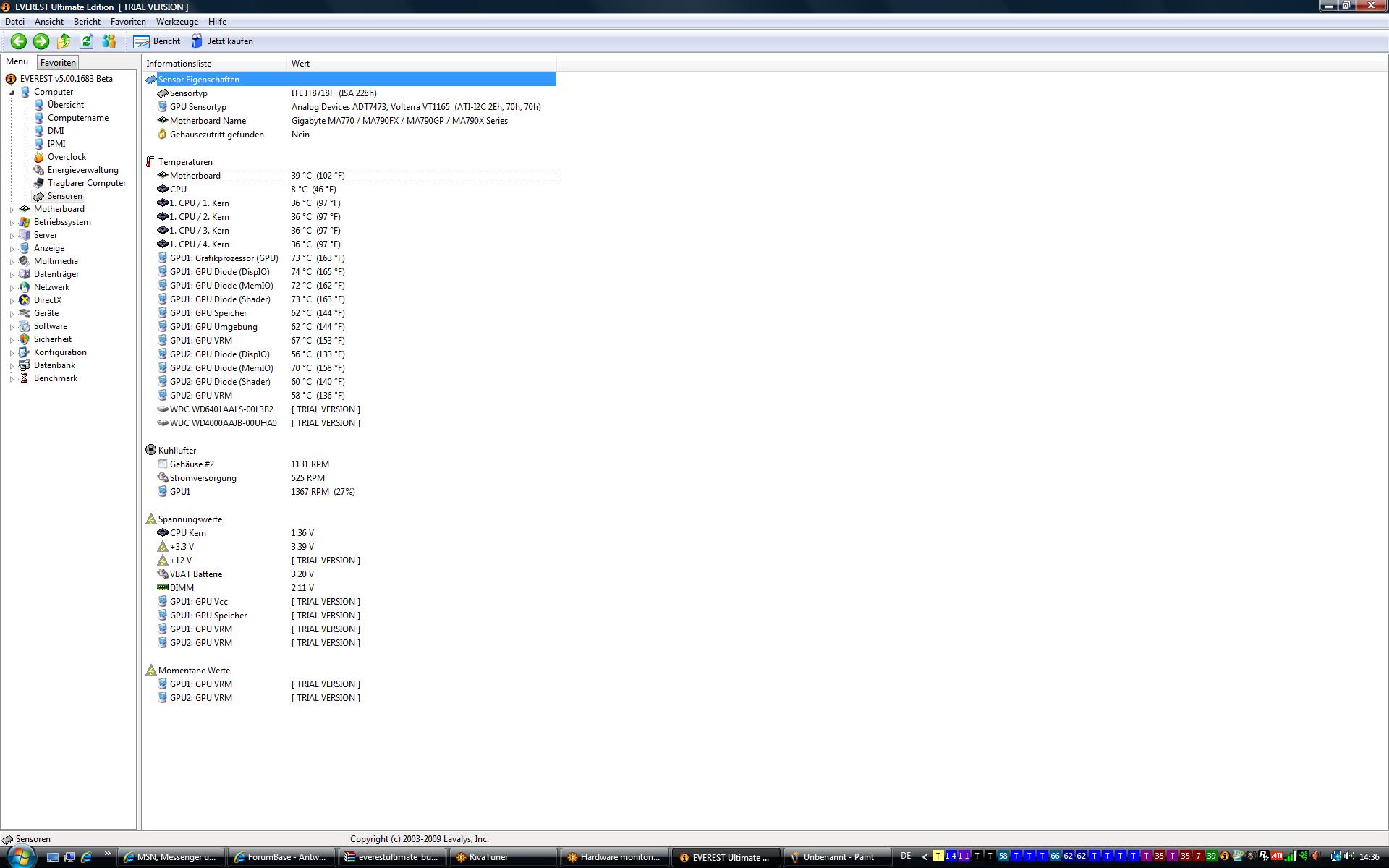This screenshot has height=868, width=1389.
Task: Click the Wert column header
Action: [422, 64]
